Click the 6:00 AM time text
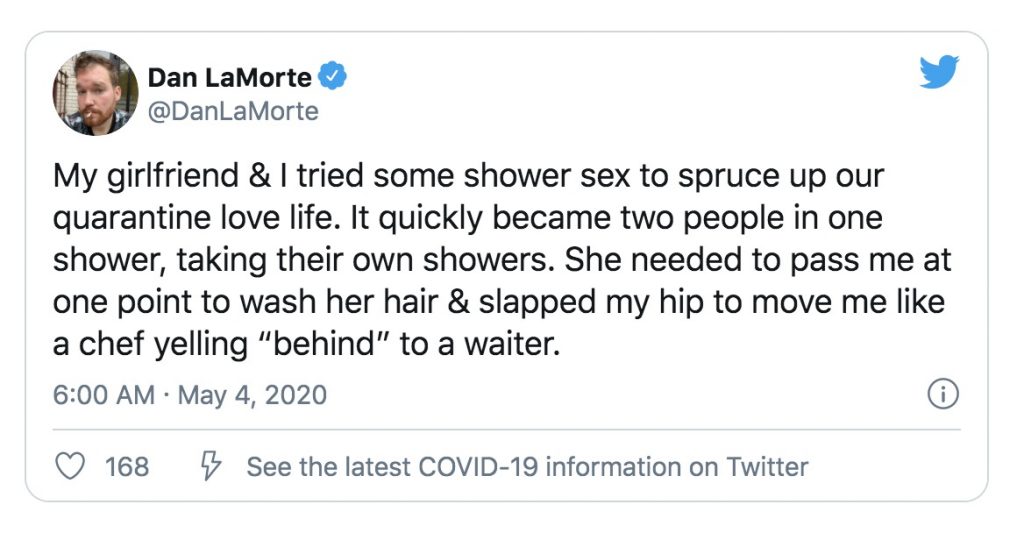The image size is (1024, 540). [103, 395]
